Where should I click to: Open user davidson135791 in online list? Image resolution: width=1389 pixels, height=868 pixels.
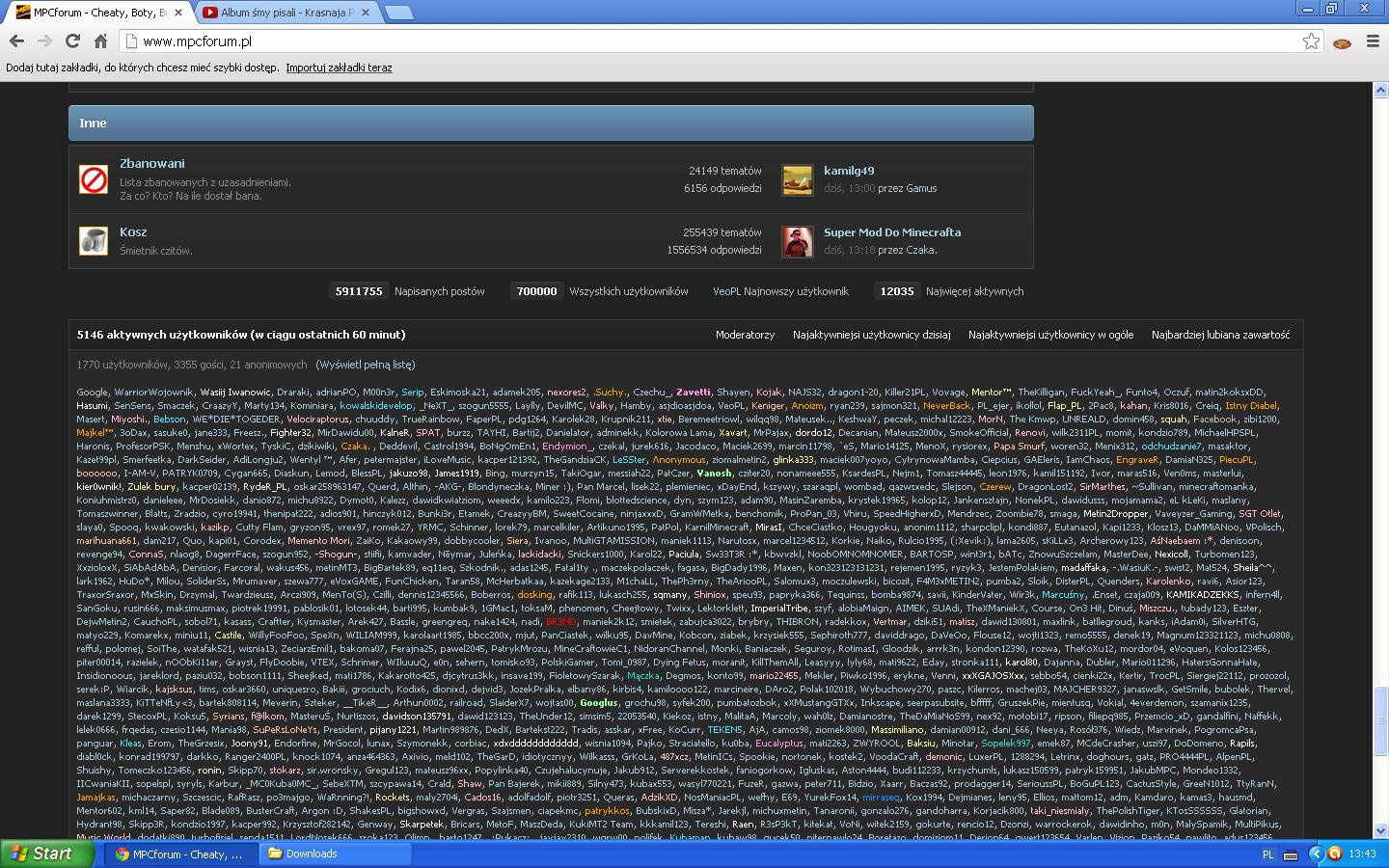pos(417,717)
